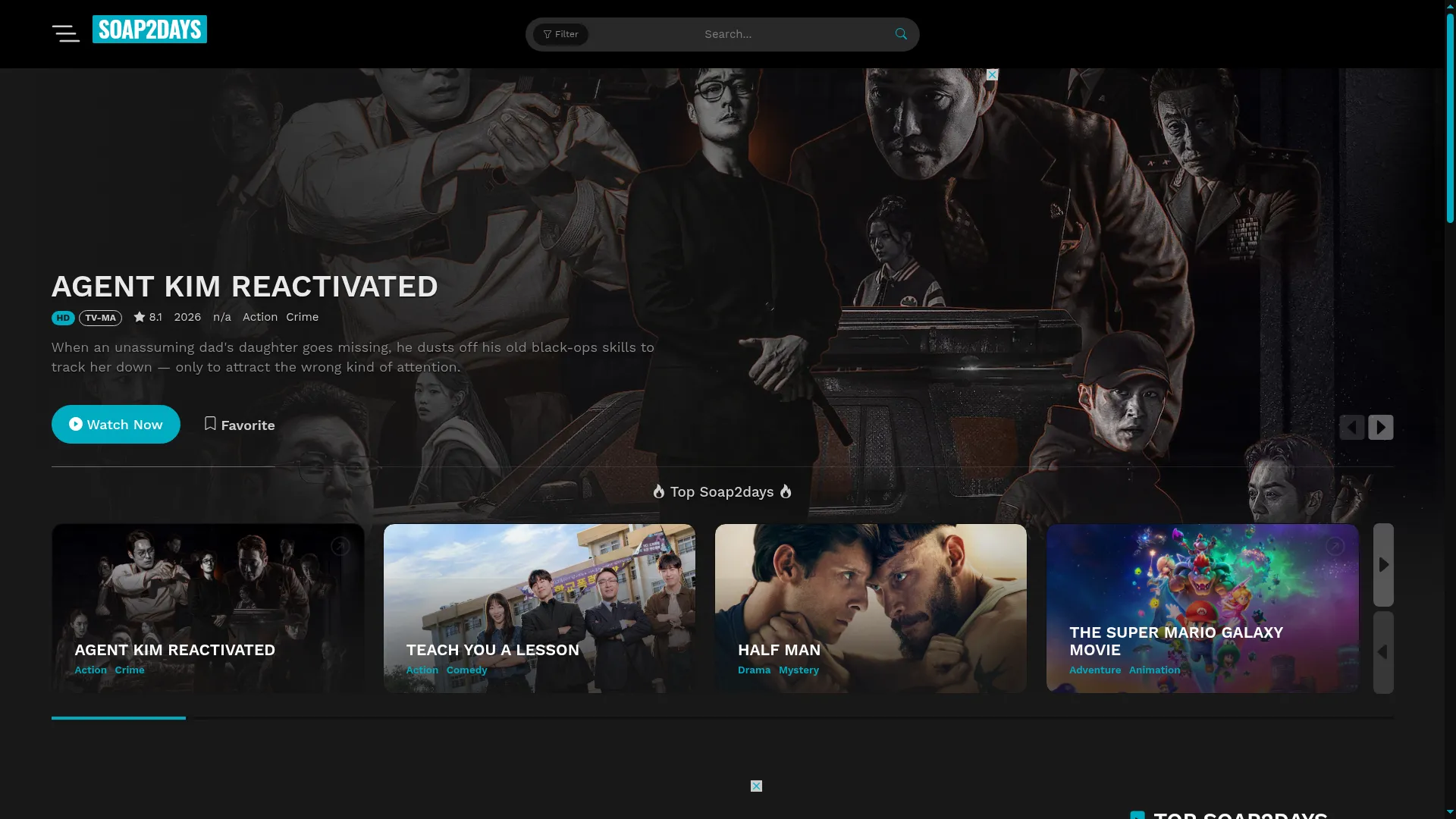
Task: Open Mystery genre under Half Man
Action: pos(799,670)
